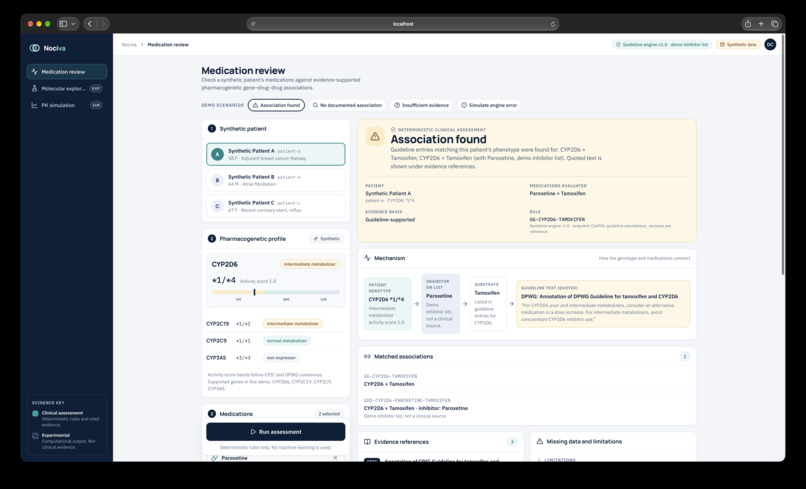The image size is (806, 489).
Task: Click the Synthetic patient step 1 number
Action: (211, 129)
